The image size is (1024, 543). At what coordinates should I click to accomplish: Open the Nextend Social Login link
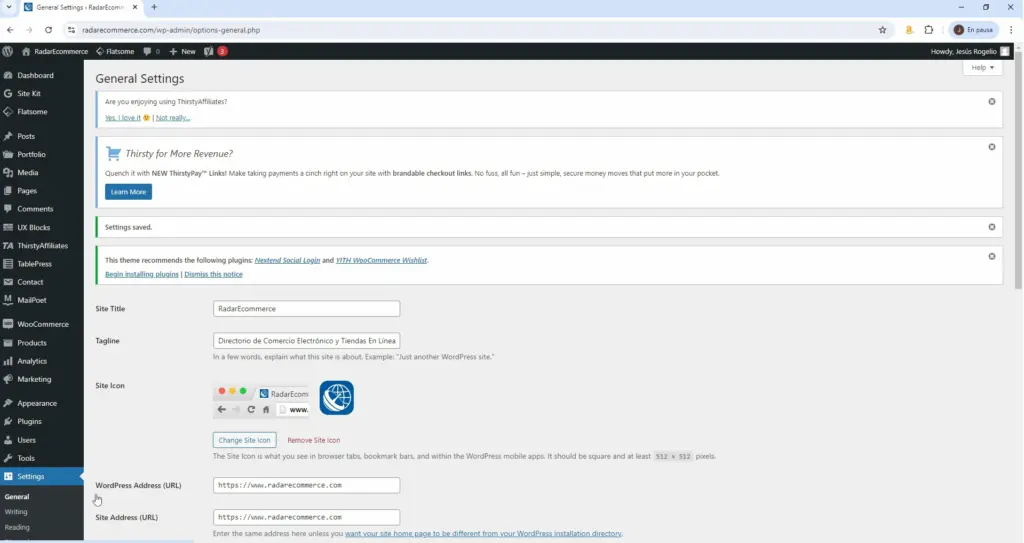point(287,260)
